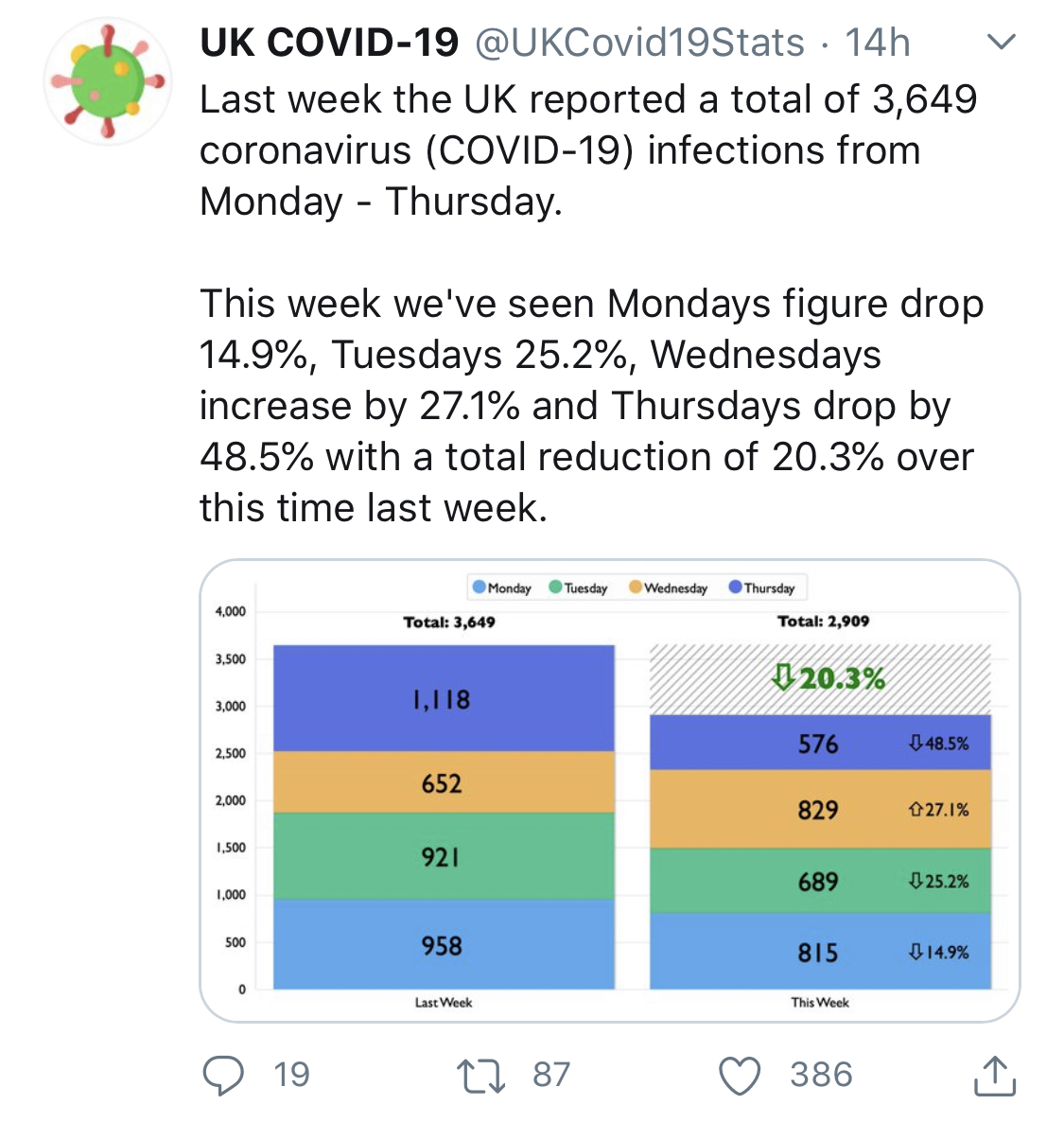The height and width of the screenshot is (1122, 1064).
Task: Tap the reply speech bubble icon
Action: [223, 1075]
